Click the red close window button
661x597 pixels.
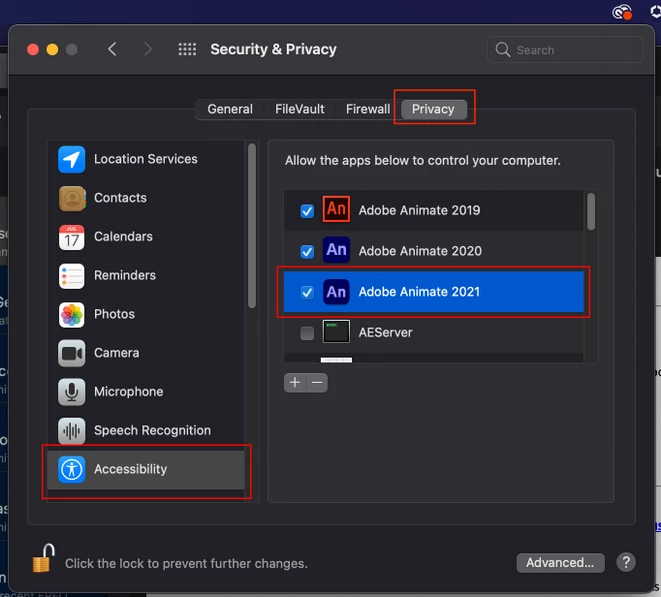pyautogui.click(x=33, y=50)
